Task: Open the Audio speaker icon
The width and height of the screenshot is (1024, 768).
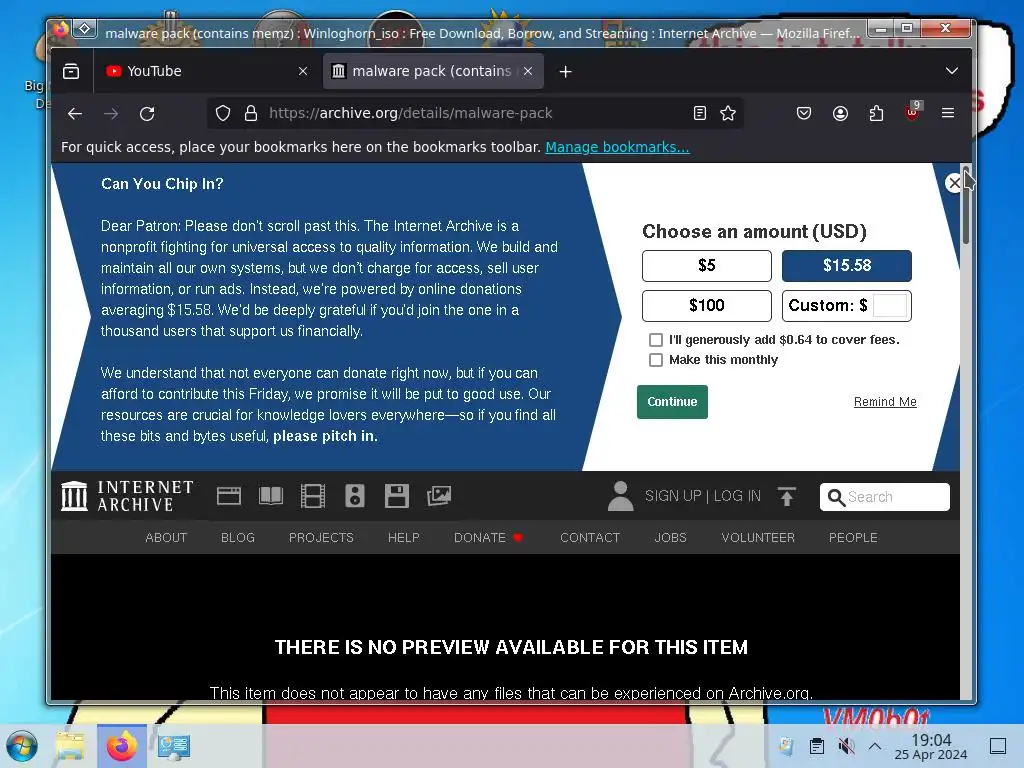Action: [x=355, y=496]
